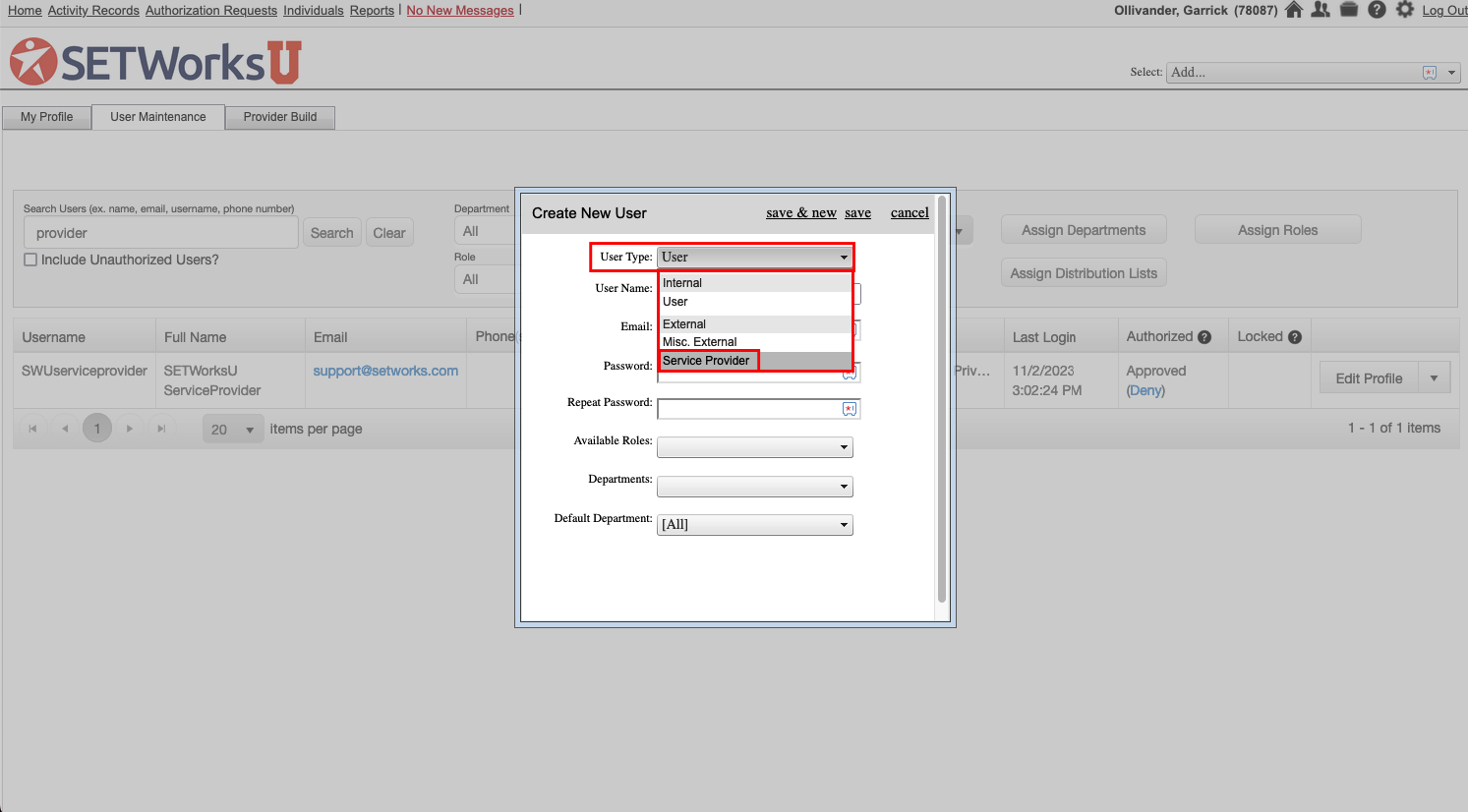Click save & new link in dialog
This screenshot has width=1468, height=812.
click(x=801, y=212)
